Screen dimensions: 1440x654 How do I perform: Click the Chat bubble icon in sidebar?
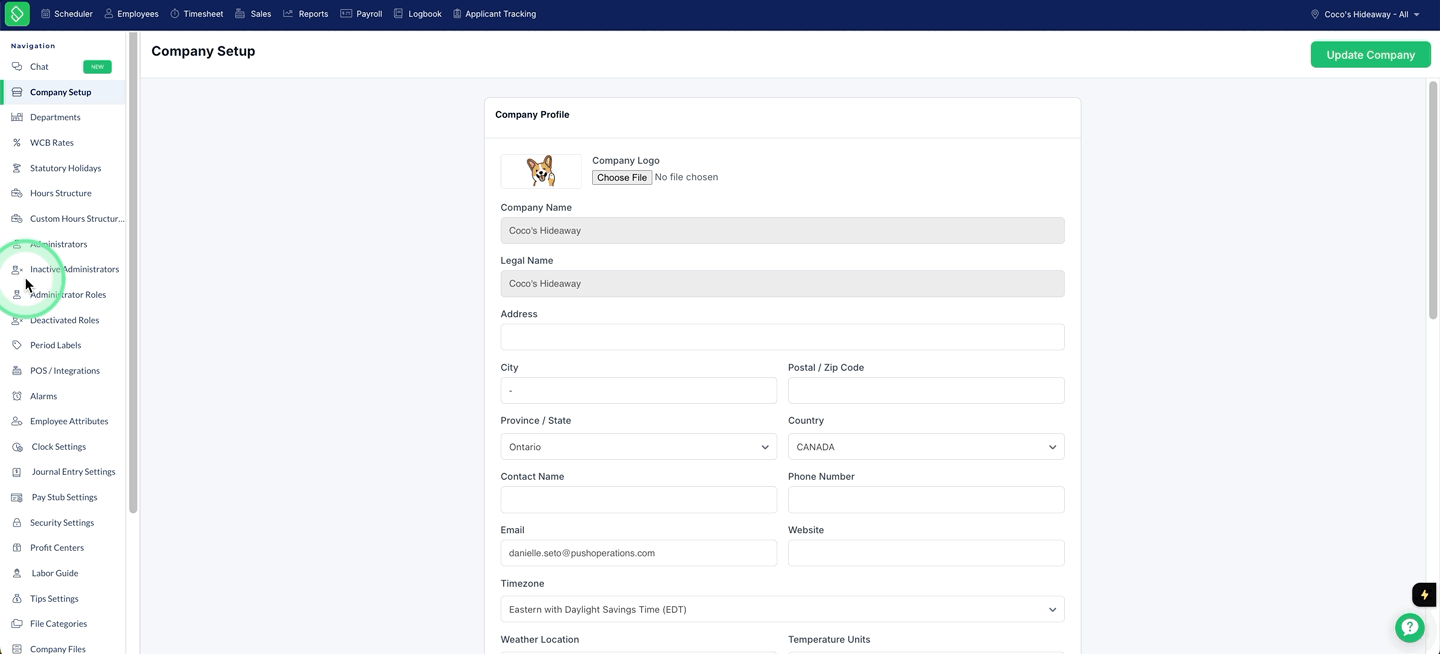point(17,67)
